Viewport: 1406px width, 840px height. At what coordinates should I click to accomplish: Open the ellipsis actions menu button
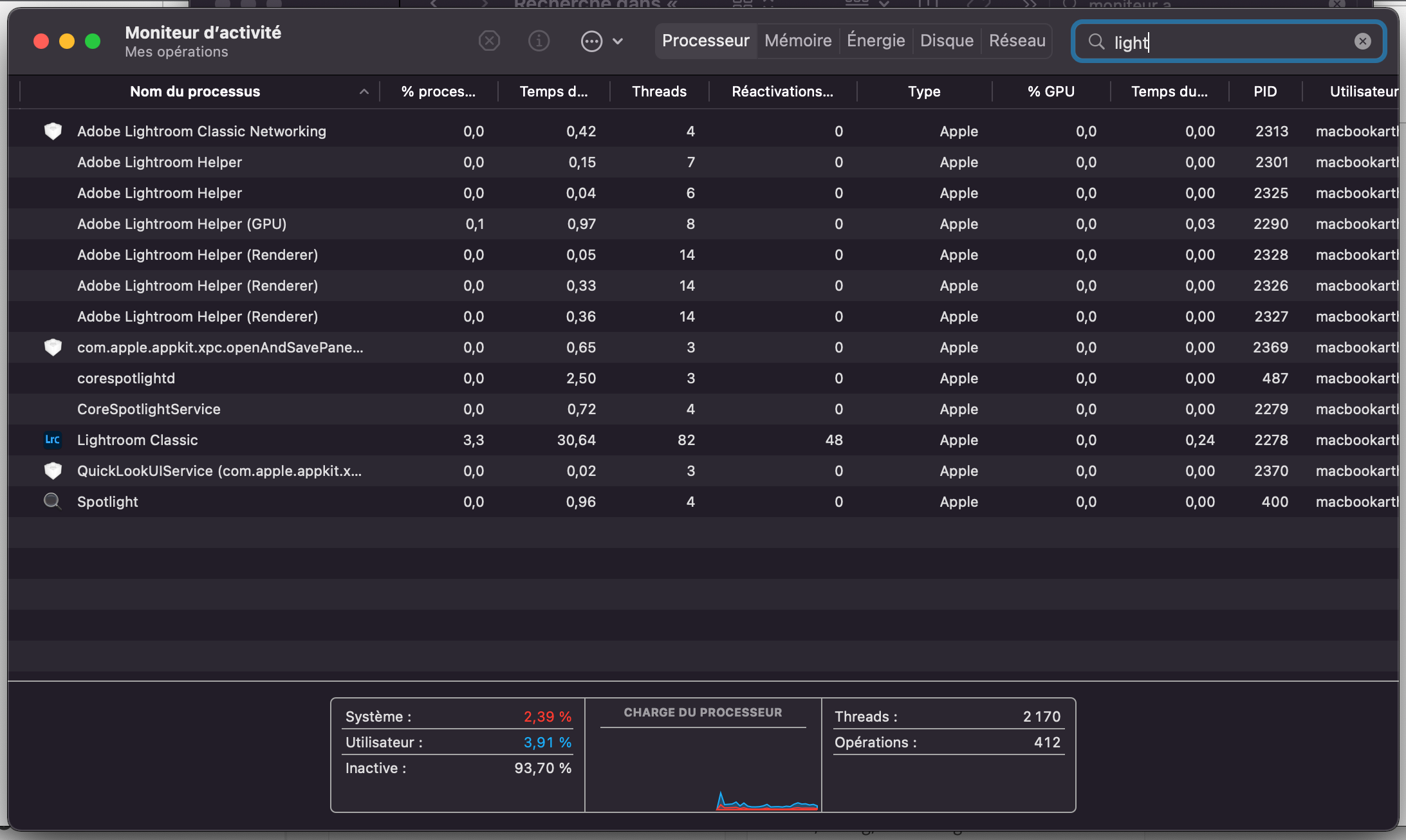pos(592,41)
